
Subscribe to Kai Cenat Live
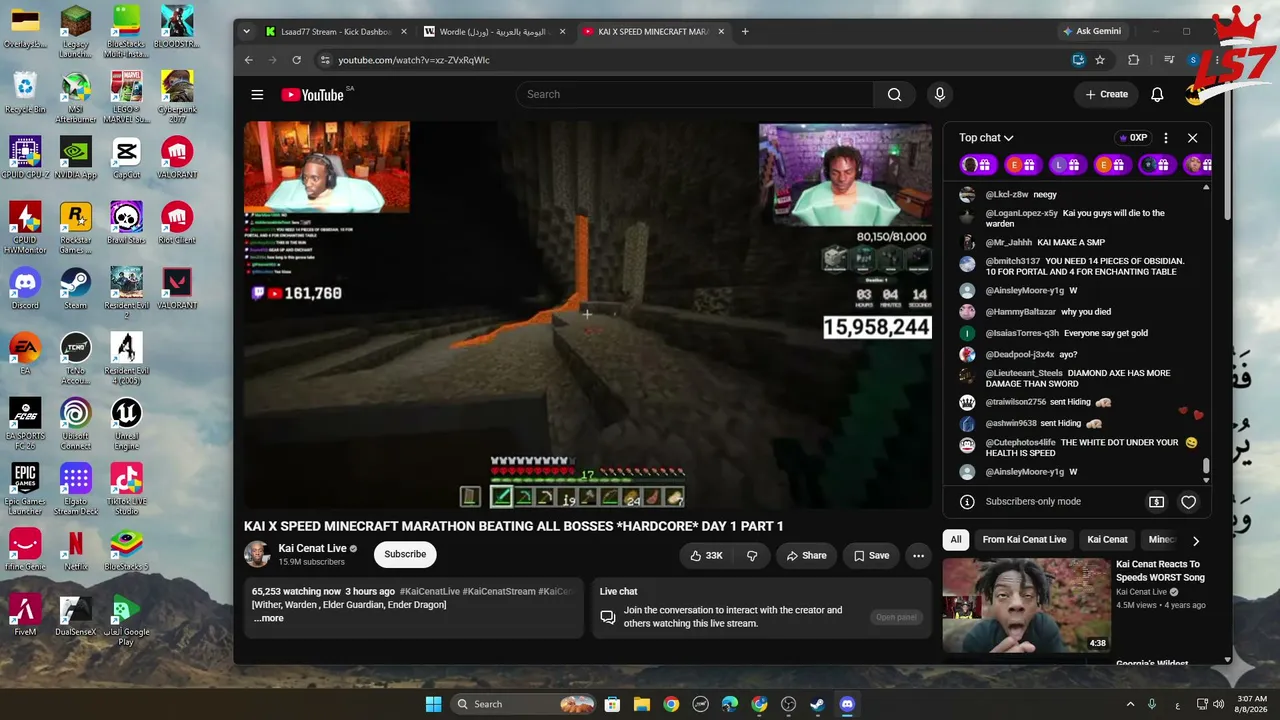[405, 554]
